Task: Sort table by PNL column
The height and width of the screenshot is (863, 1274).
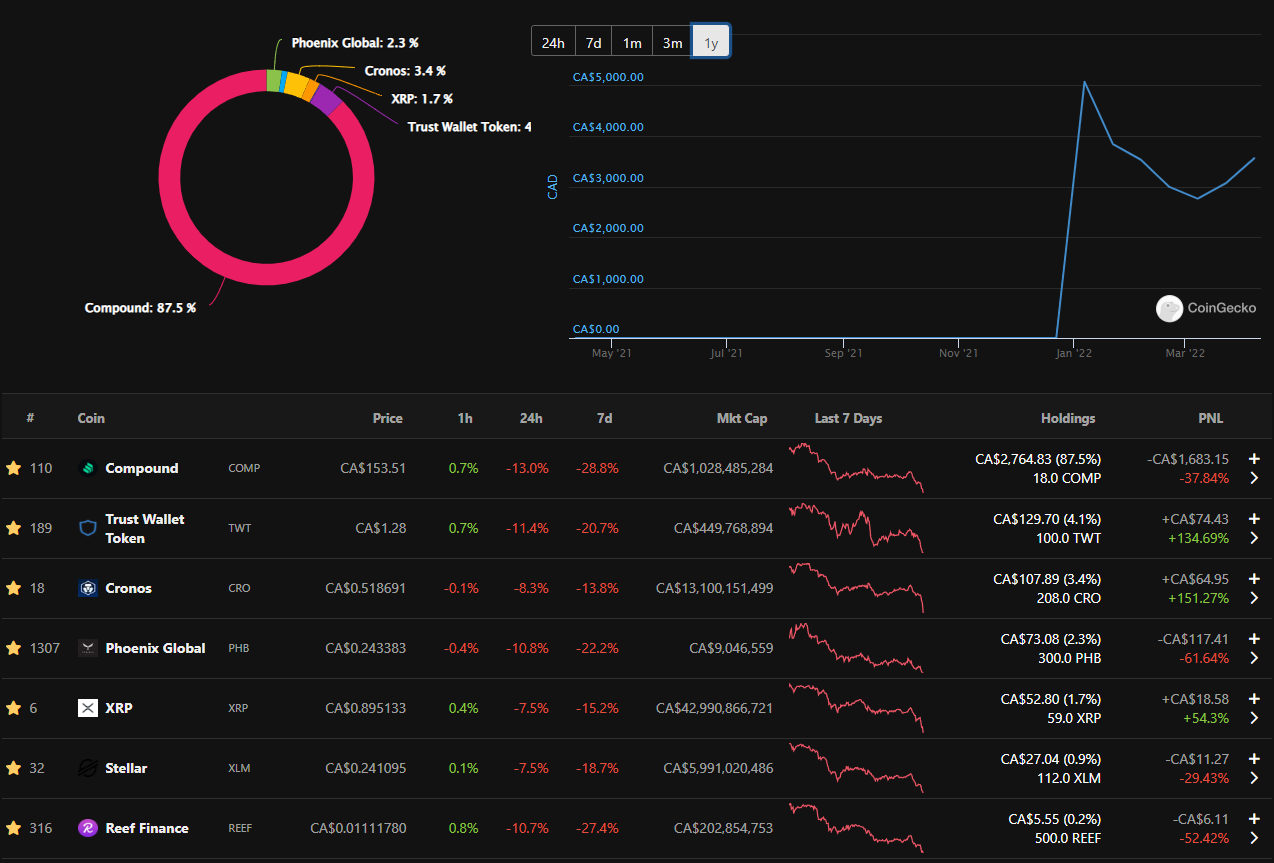Action: point(1210,418)
